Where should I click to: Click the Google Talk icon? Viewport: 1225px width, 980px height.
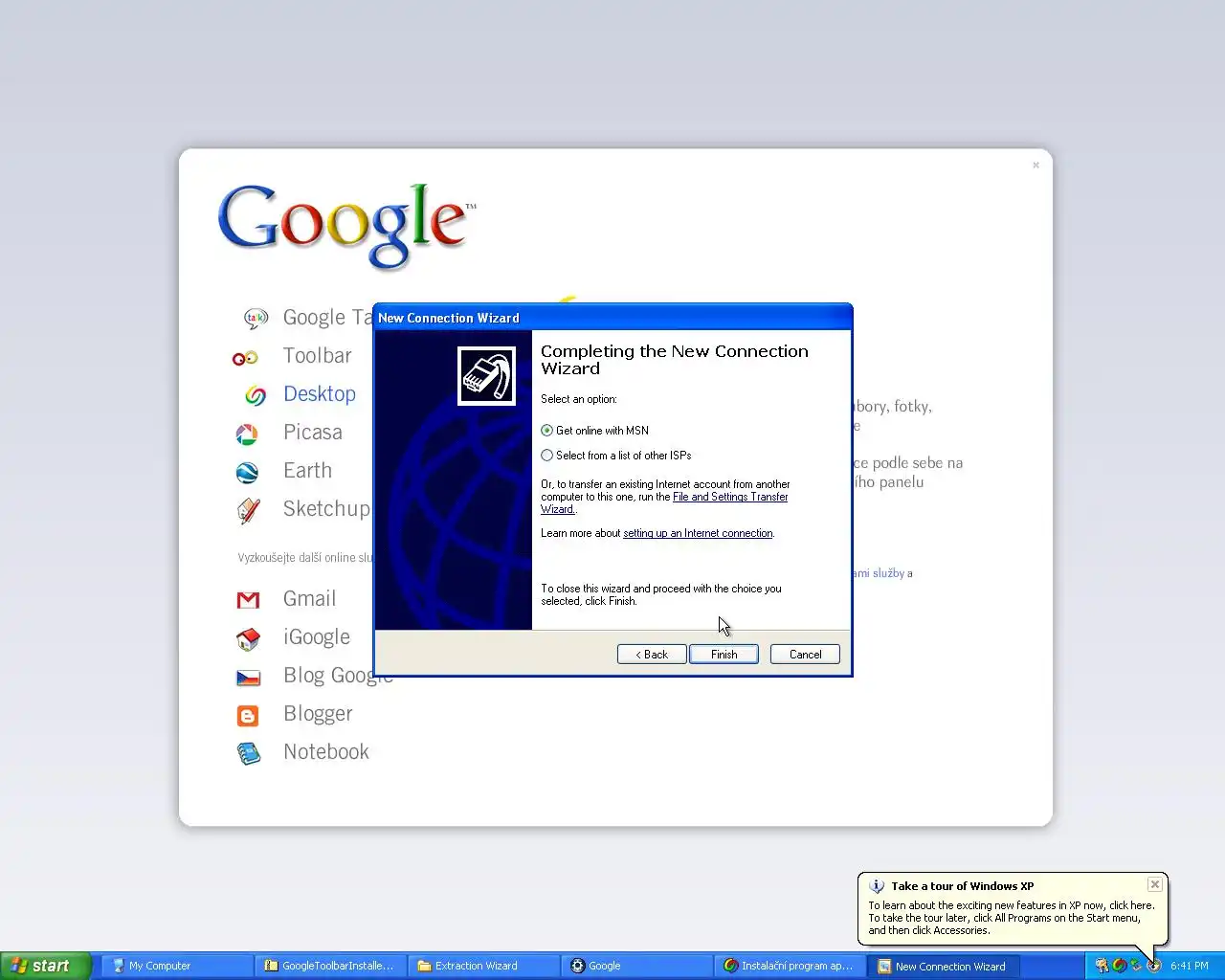[x=256, y=318]
